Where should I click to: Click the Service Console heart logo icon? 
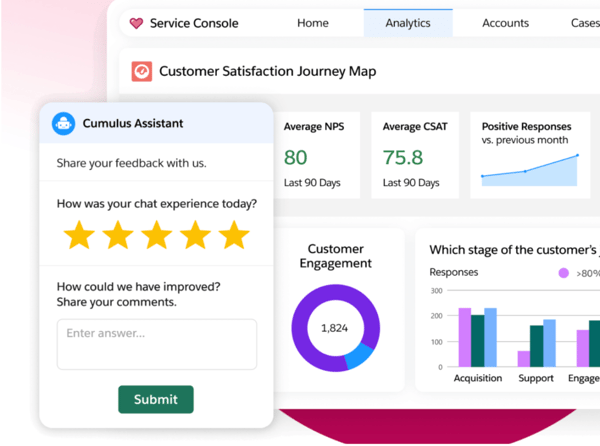136,24
